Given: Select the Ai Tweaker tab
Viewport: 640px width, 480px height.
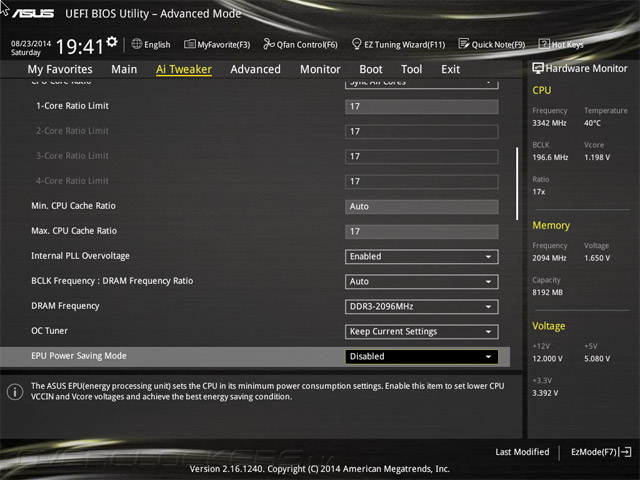Looking at the screenshot, I should 184,69.
